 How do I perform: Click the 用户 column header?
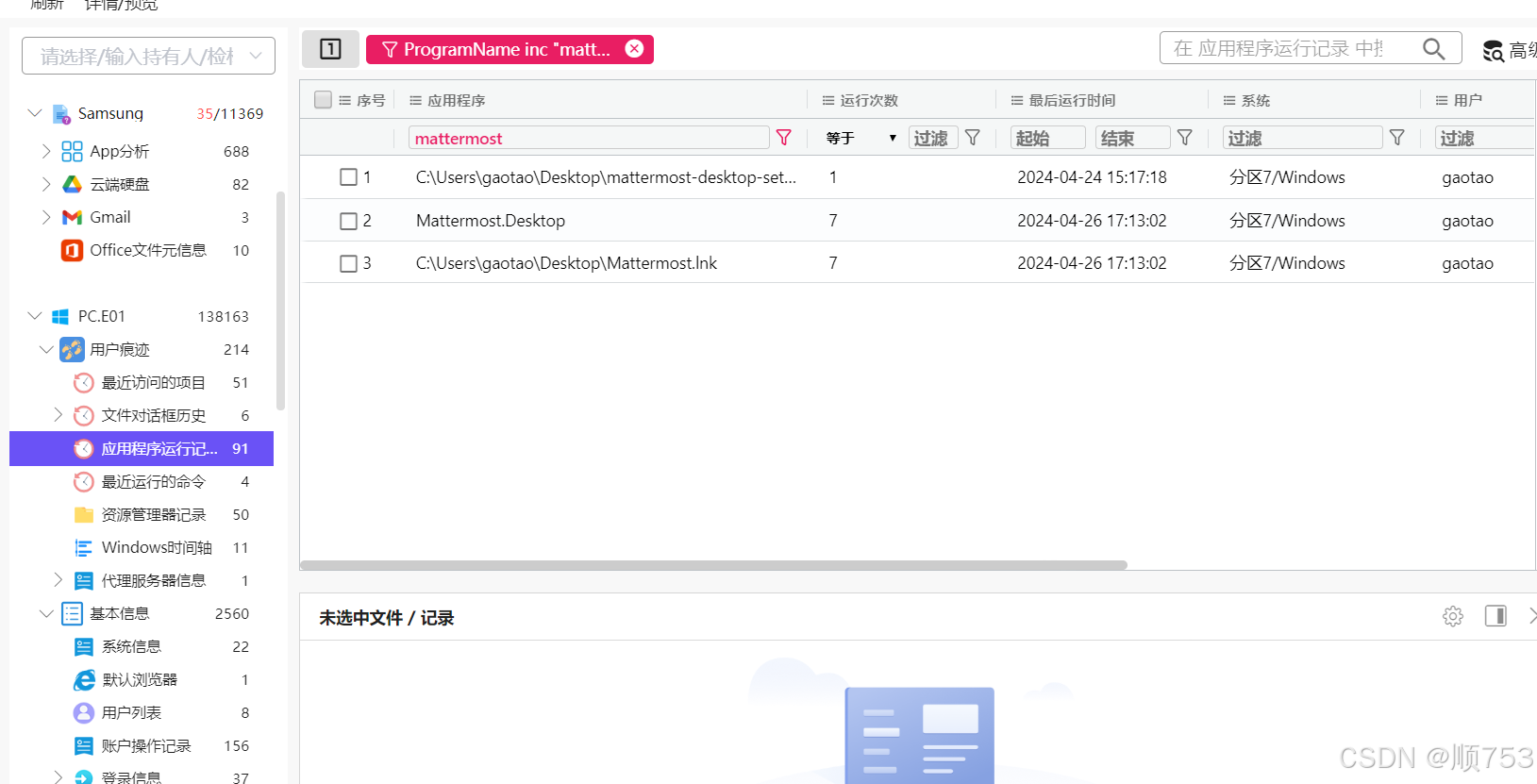point(1467,100)
